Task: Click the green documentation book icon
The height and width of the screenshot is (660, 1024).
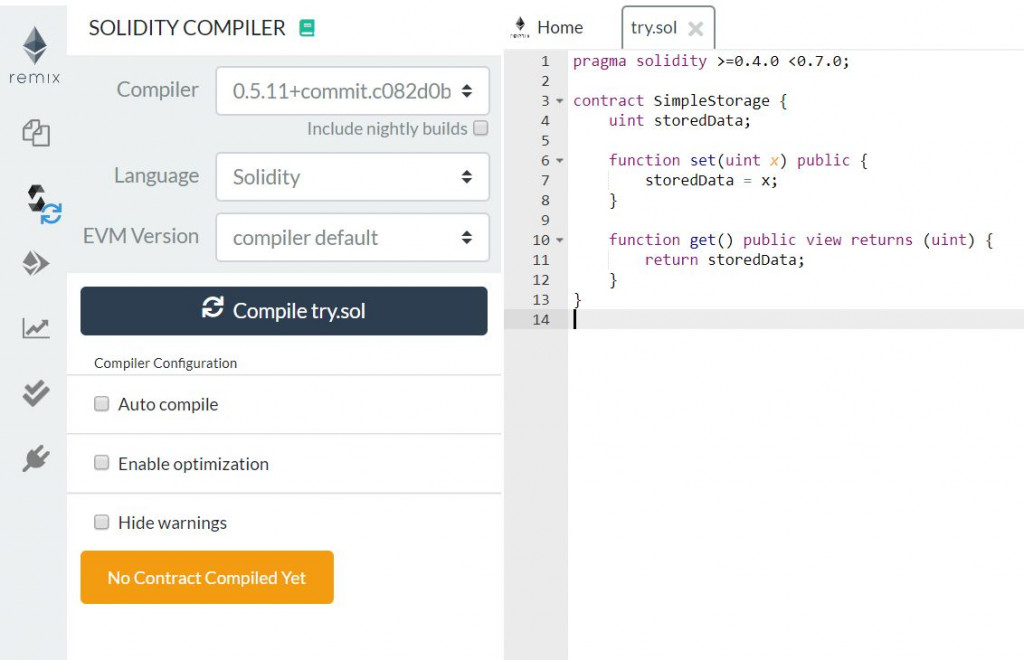Action: point(307,28)
